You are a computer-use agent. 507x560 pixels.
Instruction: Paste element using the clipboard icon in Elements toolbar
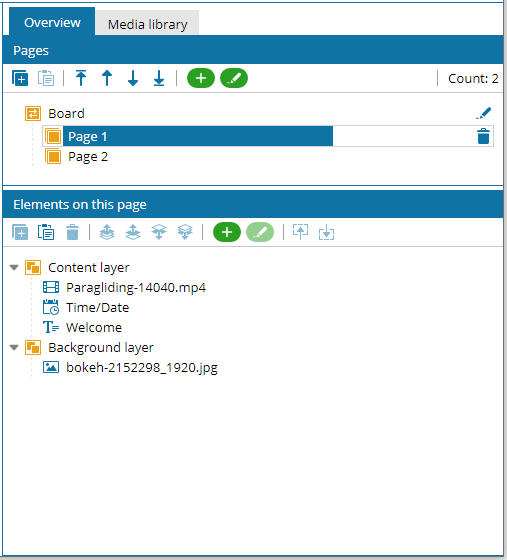(x=46, y=232)
